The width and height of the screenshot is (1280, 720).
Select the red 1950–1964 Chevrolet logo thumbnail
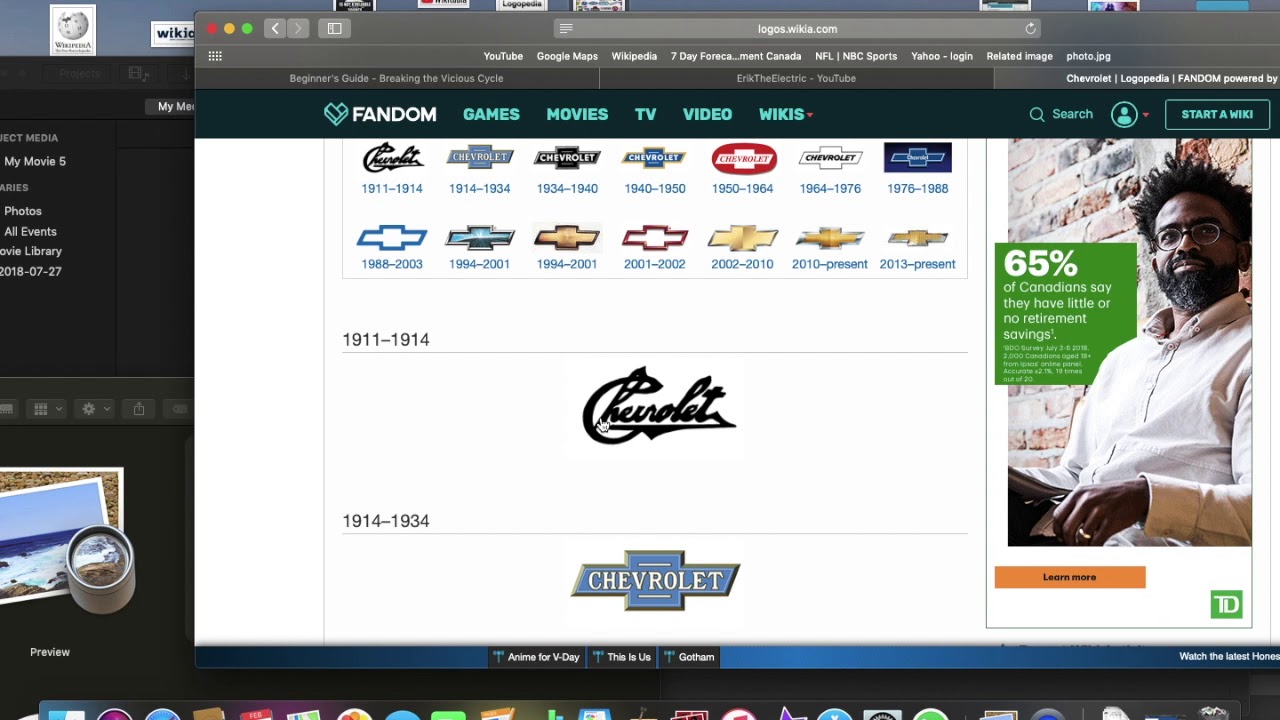pos(743,158)
